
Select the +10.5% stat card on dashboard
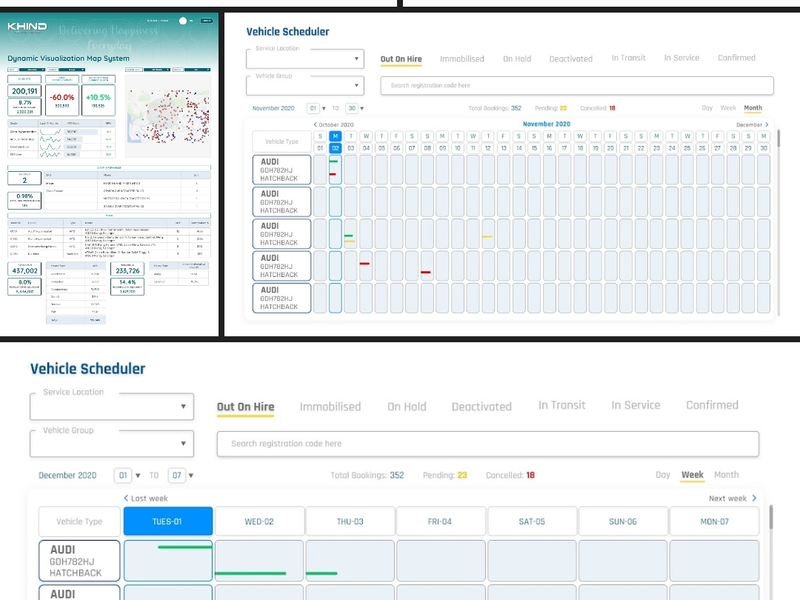[x=98, y=100]
